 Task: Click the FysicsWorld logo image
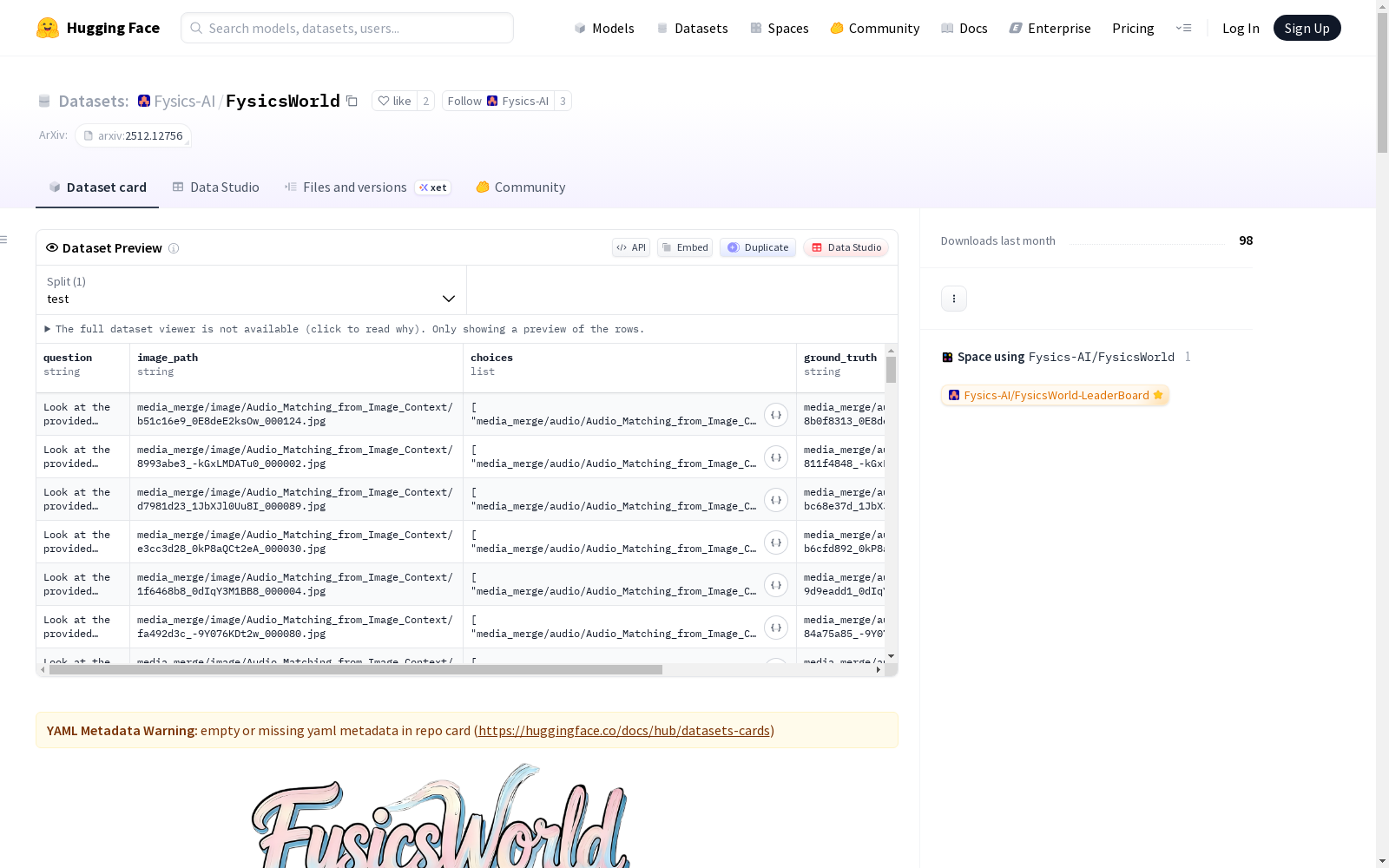[x=441, y=816]
